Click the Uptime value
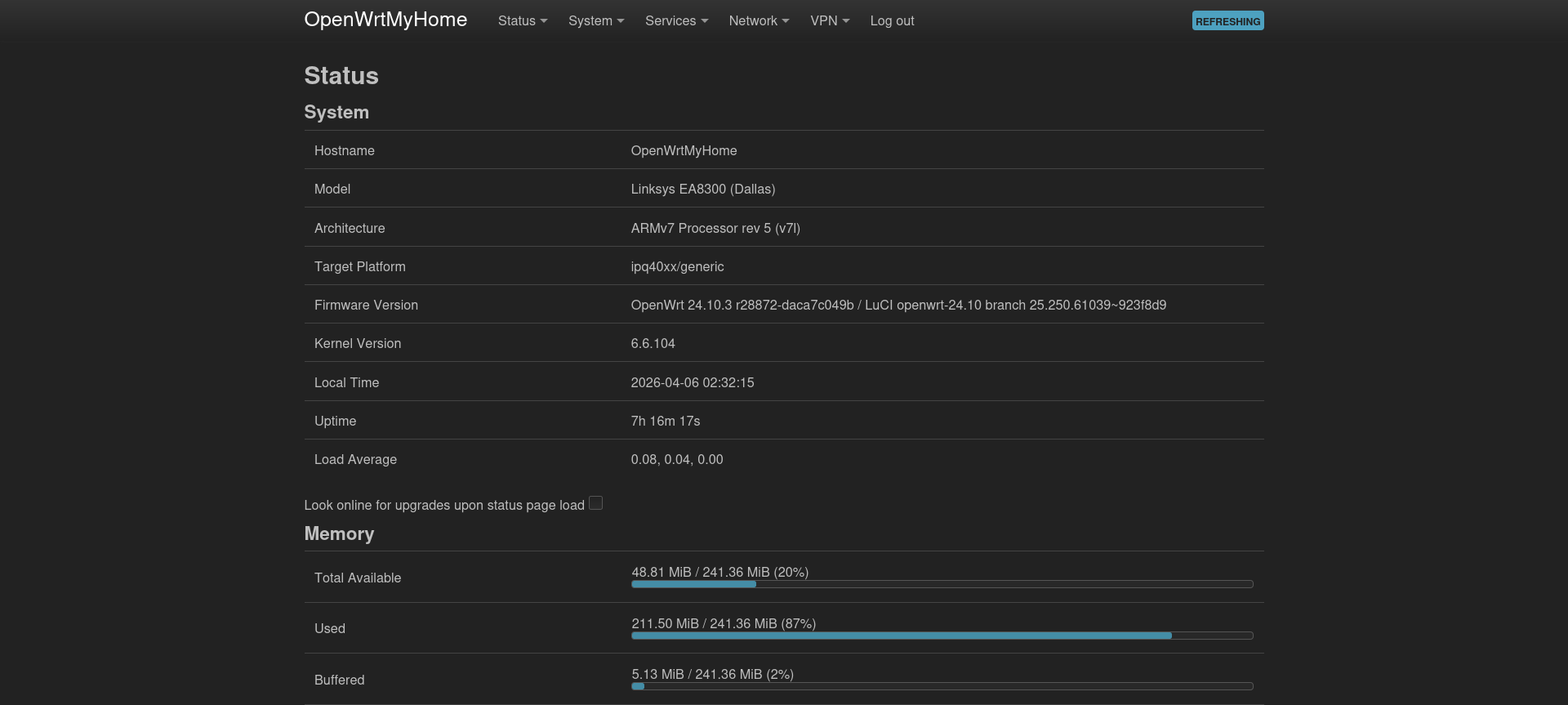 point(665,421)
